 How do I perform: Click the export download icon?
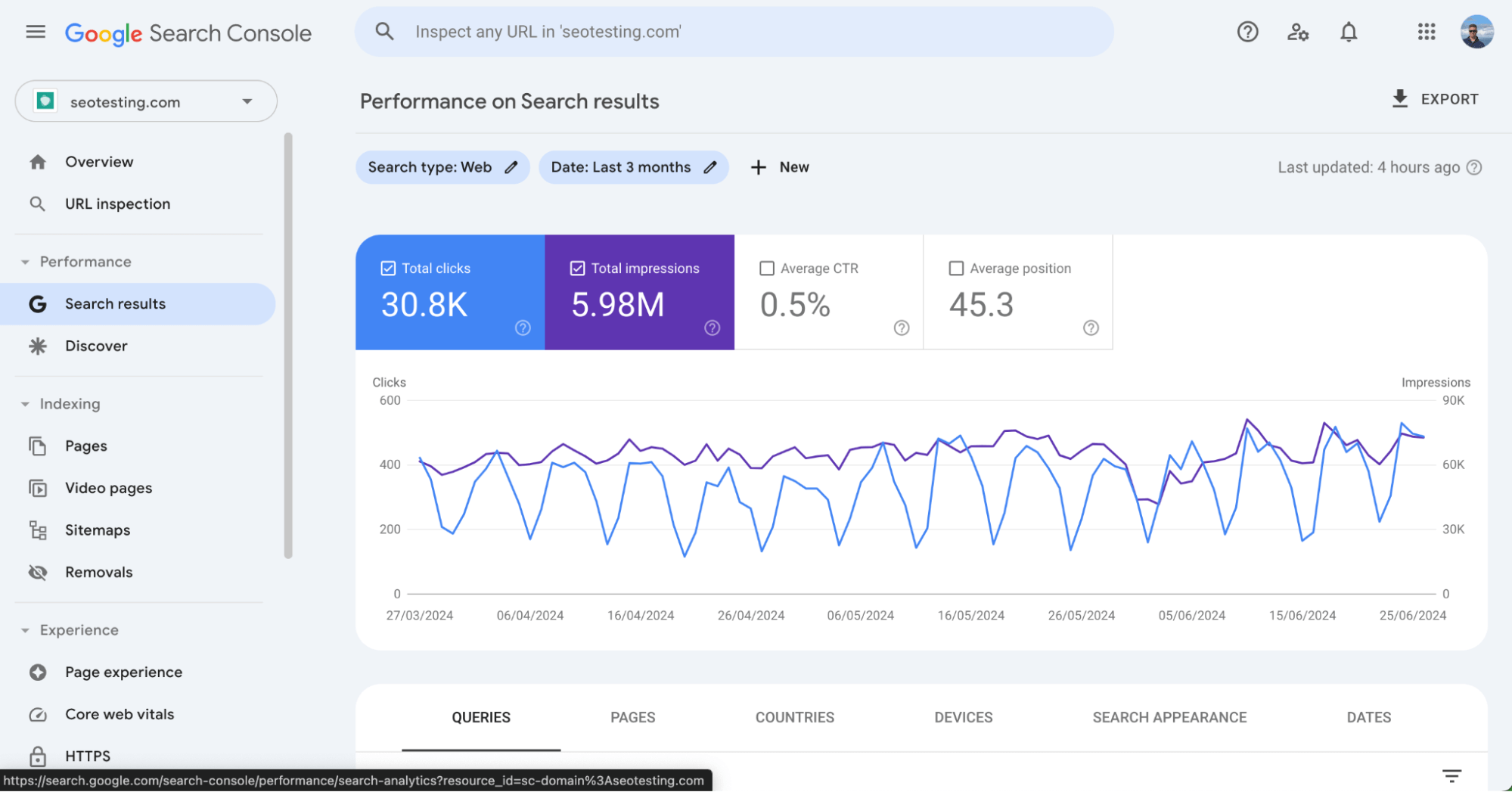point(1400,99)
